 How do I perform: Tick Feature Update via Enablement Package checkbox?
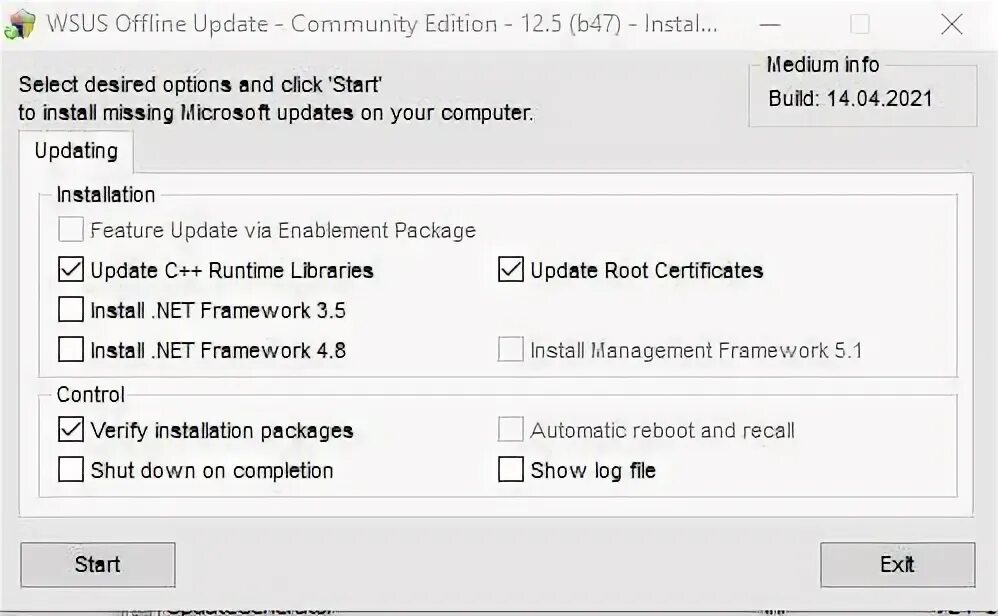tap(71, 230)
